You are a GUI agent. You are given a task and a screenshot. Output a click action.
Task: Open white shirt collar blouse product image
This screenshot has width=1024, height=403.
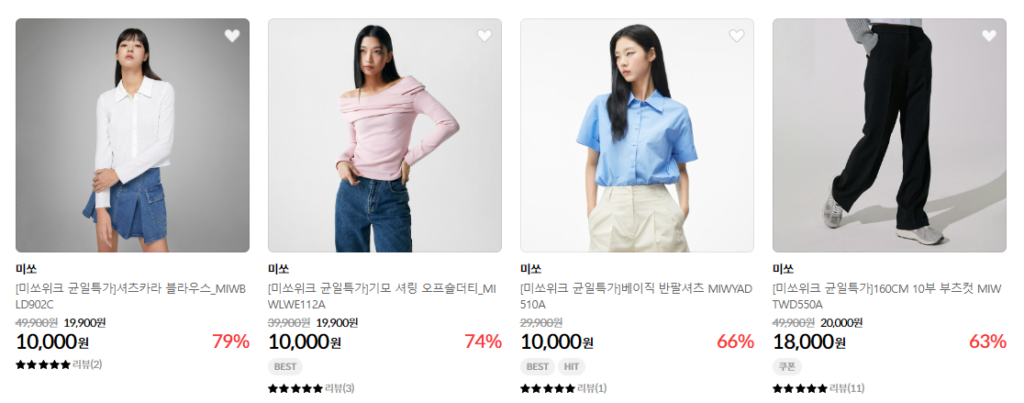pos(133,135)
